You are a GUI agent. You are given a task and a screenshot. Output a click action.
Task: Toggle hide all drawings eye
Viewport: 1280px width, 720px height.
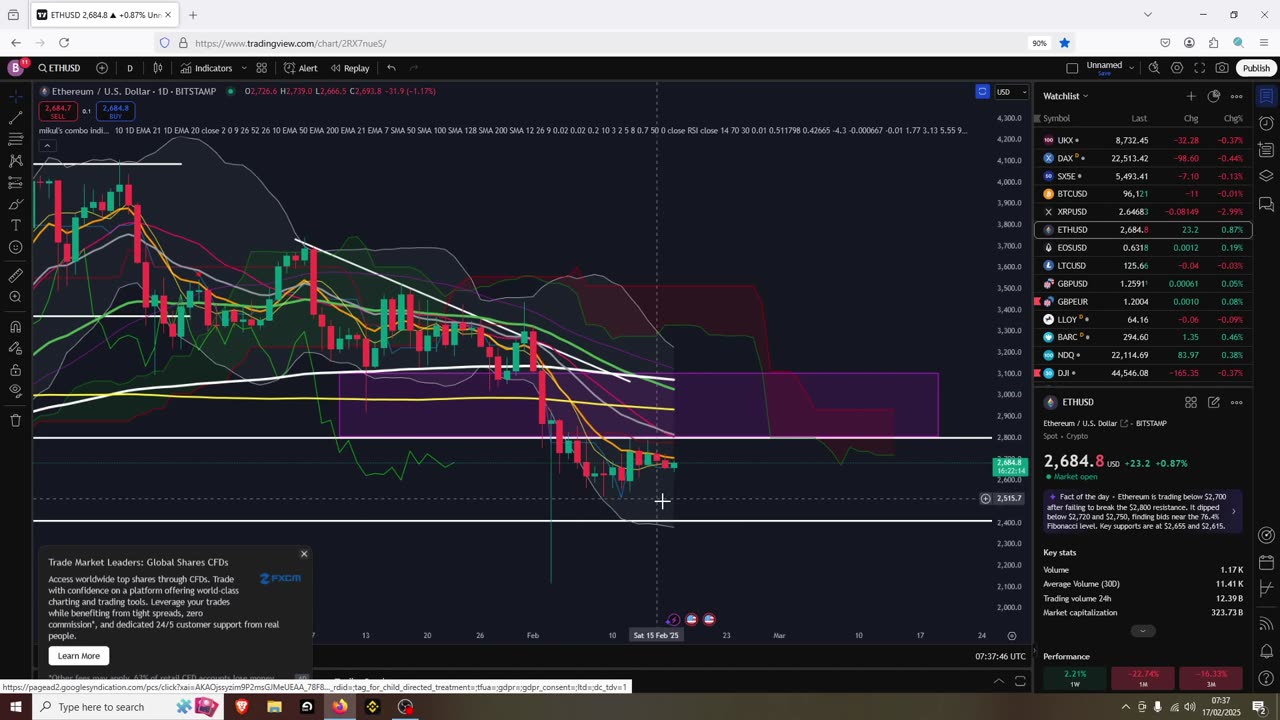coord(15,391)
